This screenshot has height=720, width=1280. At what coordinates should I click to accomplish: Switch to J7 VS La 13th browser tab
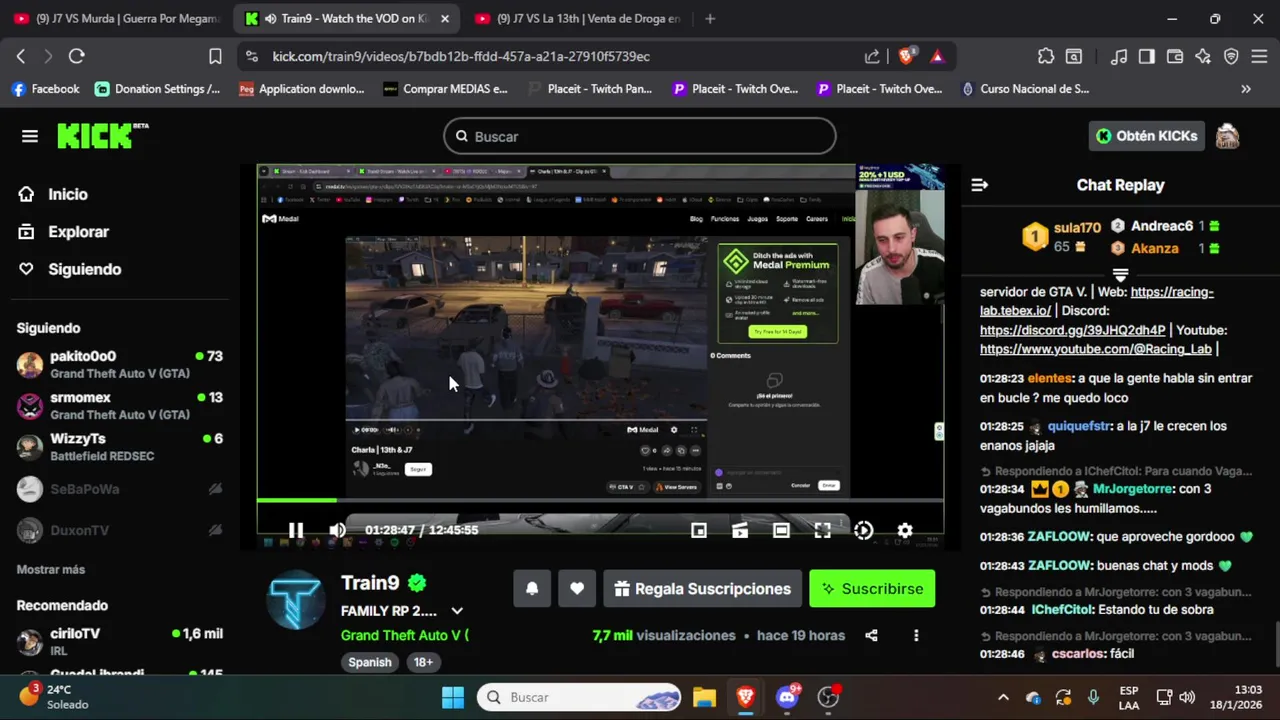pos(578,18)
